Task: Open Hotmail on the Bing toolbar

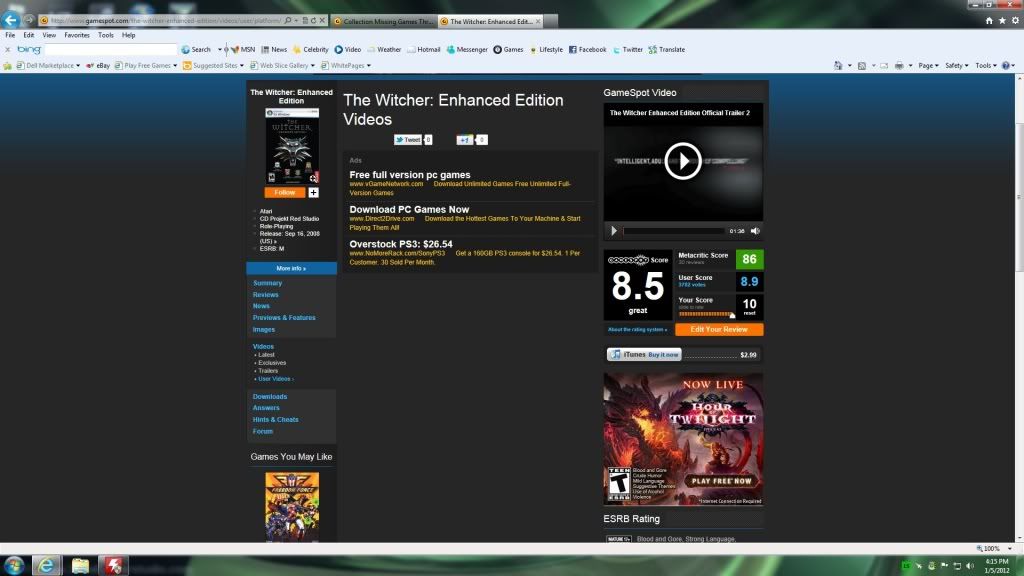Action: 424,50
